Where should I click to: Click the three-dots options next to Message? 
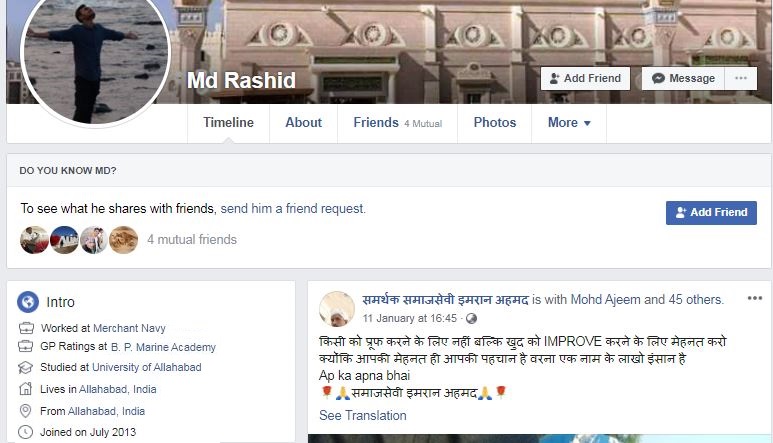pos(740,78)
